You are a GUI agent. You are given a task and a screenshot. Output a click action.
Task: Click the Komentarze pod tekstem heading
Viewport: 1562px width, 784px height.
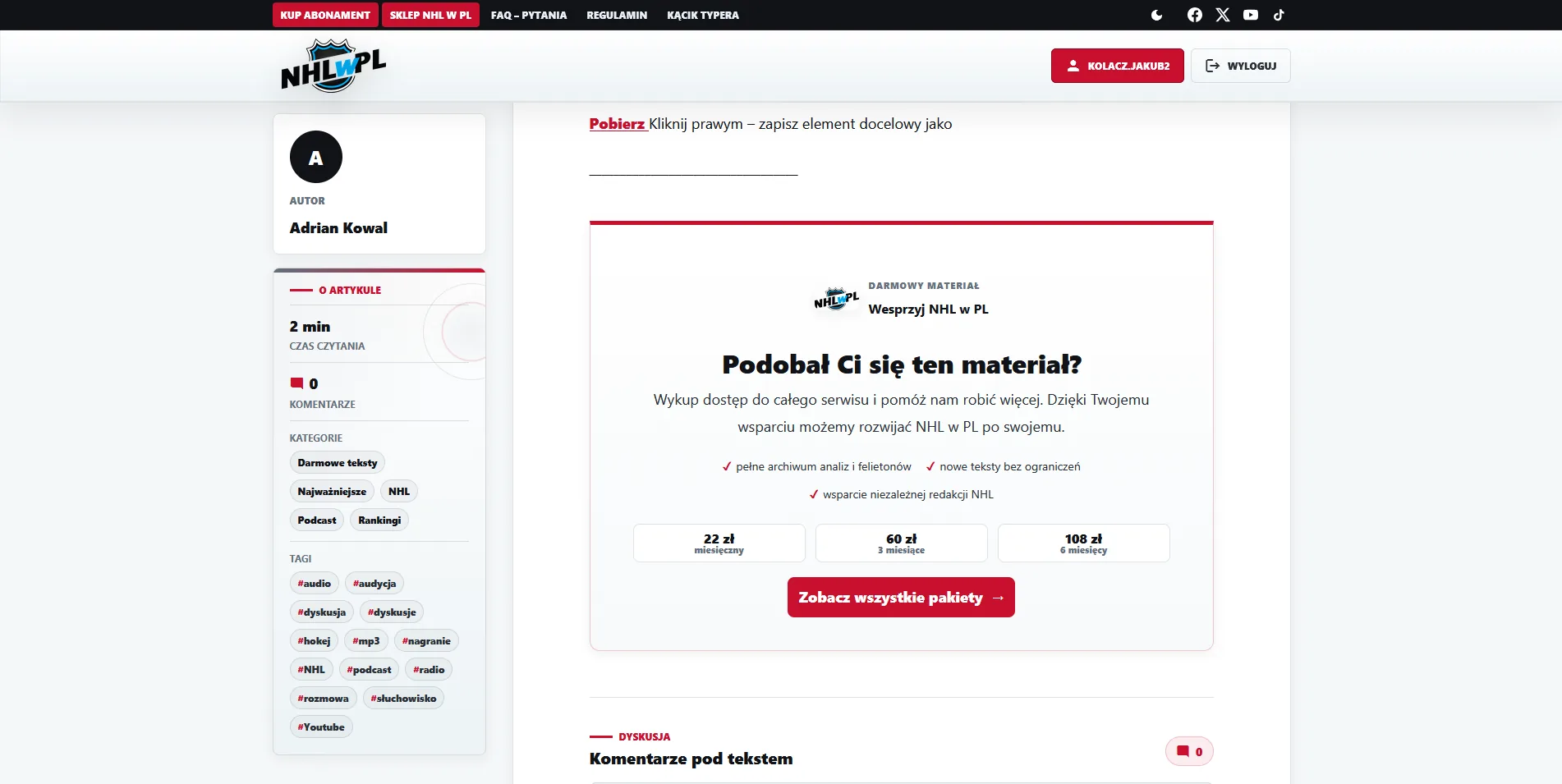point(691,759)
